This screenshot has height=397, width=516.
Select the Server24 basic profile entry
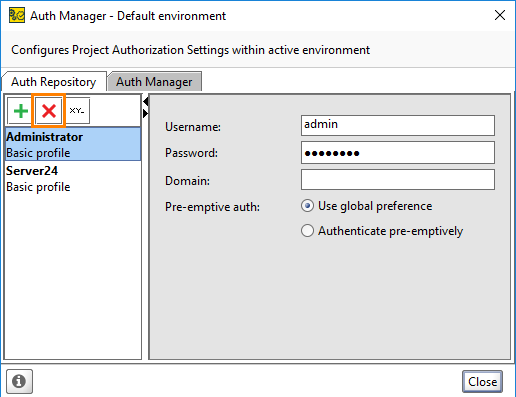[x=73, y=179]
